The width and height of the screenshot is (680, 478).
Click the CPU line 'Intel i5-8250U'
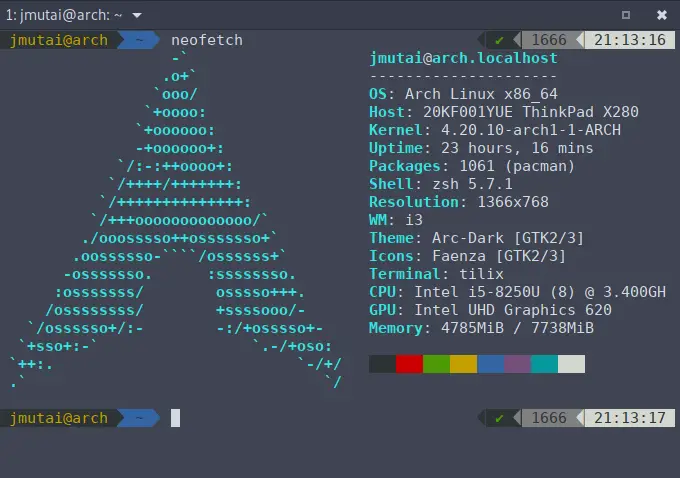click(x=517, y=292)
